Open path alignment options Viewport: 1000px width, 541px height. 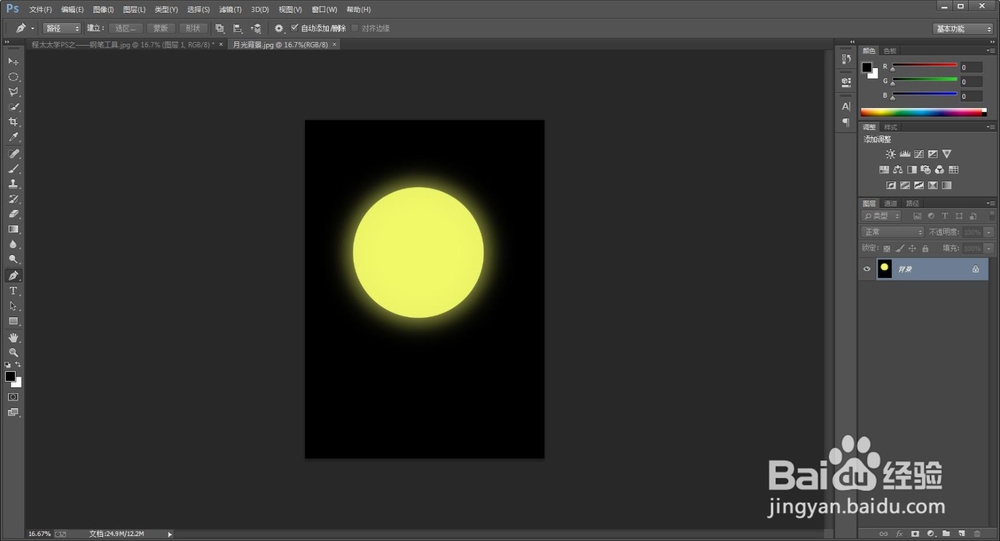[x=237, y=28]
